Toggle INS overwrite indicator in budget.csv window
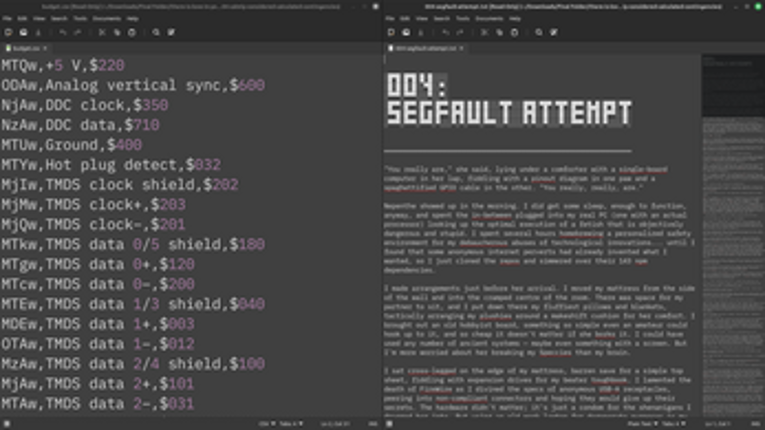Viewport: 765px width, 430px height. tap(373, 424)
